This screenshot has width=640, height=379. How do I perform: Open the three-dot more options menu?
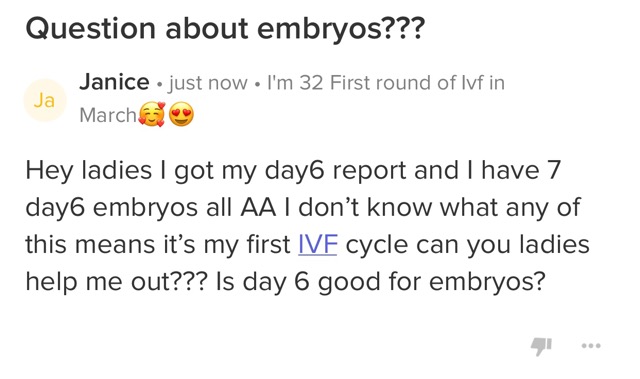click(x=591, y=346)
